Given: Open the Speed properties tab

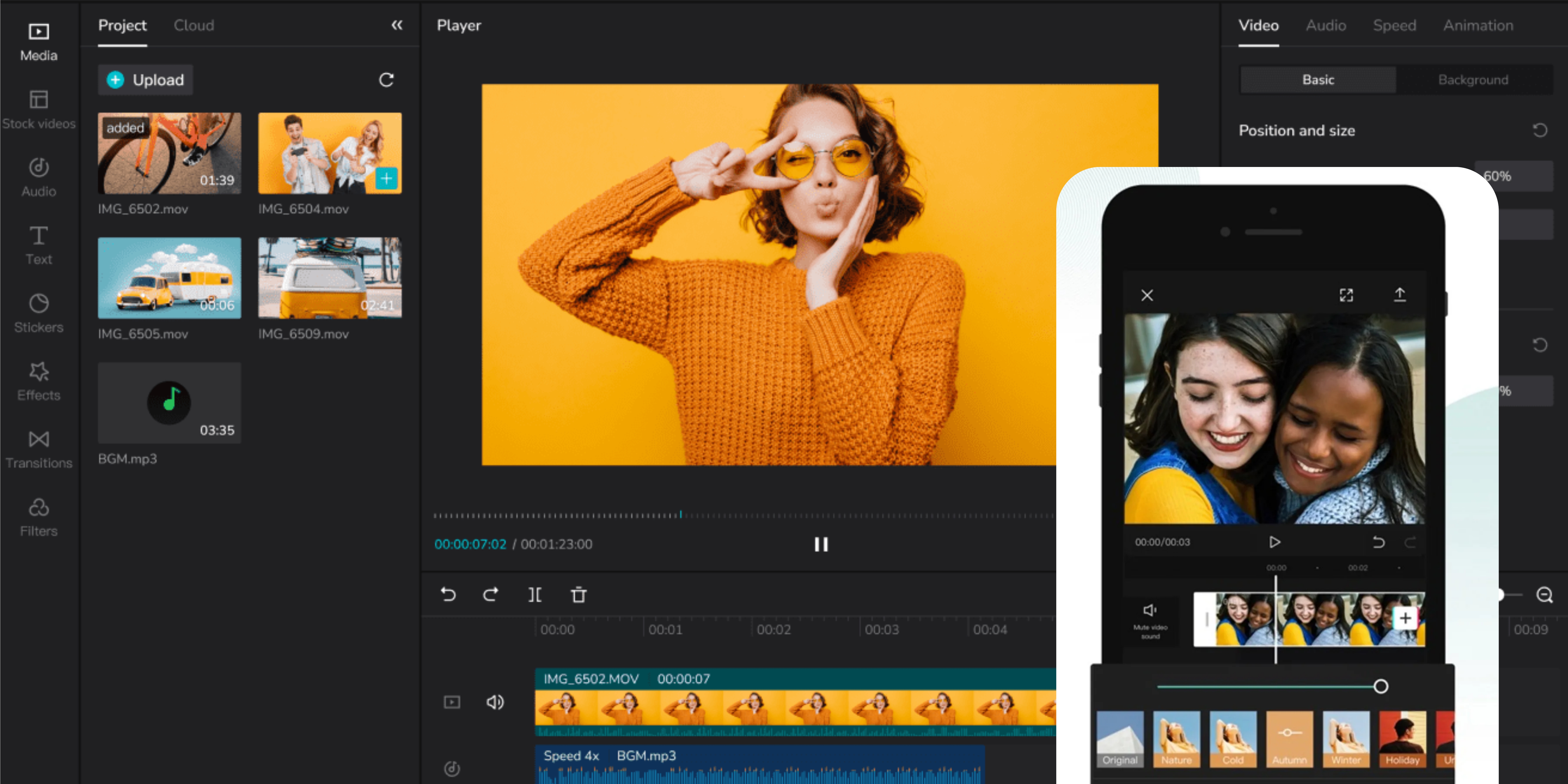Looking at the screenshot, I should [1394, 26].
